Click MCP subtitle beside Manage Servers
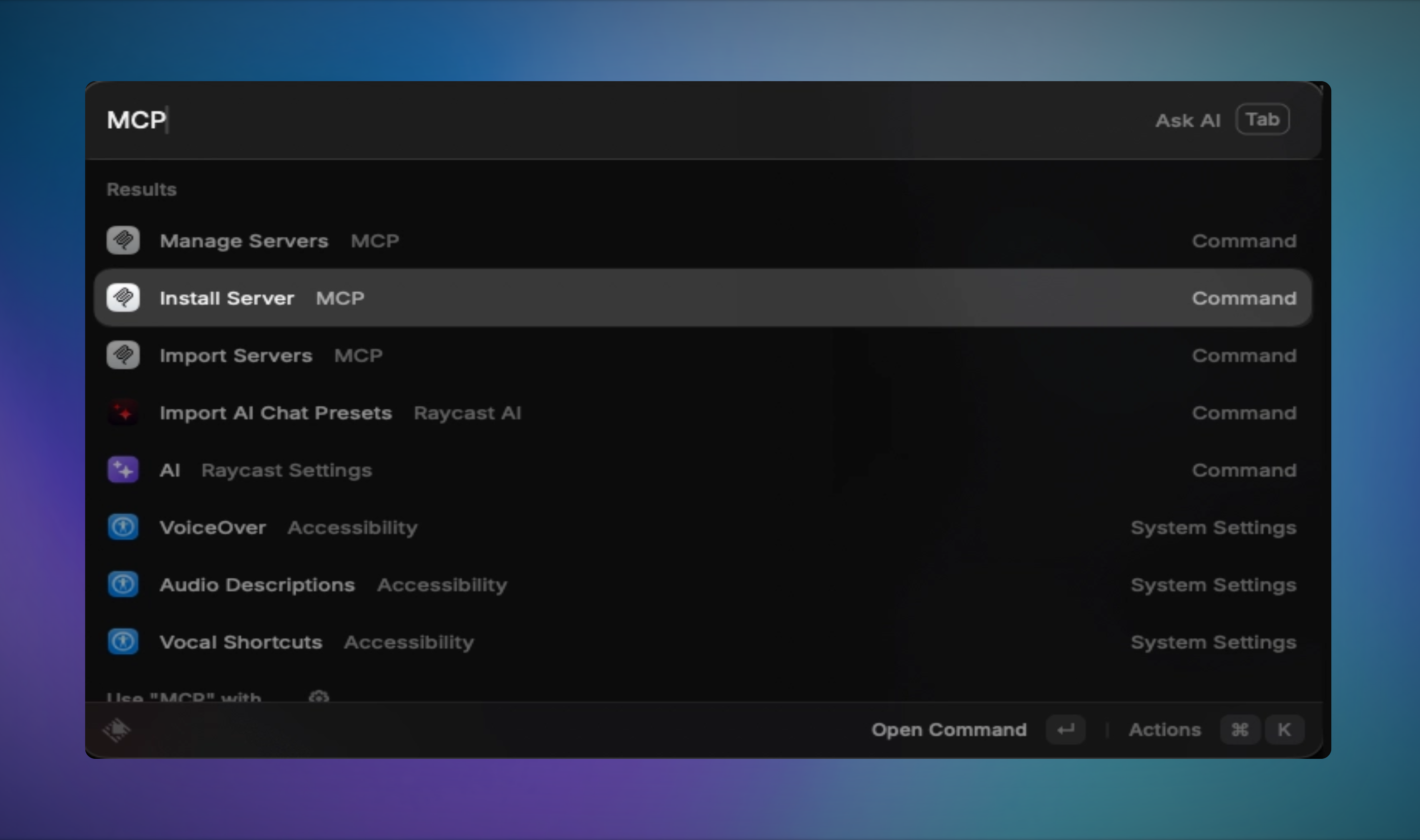The height and width of the screenshot is (840, 1420). click(375, 240)
